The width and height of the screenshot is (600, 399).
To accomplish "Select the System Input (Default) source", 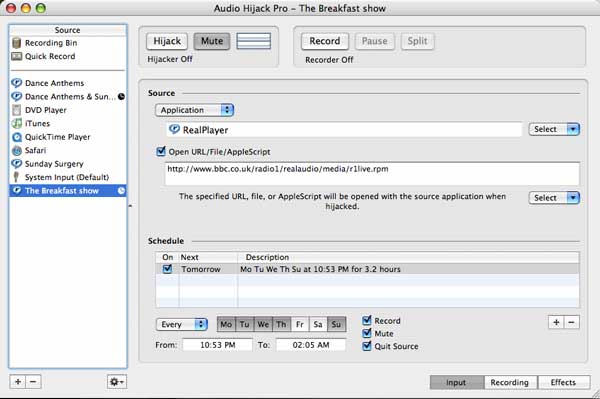I will coord(68,177).
